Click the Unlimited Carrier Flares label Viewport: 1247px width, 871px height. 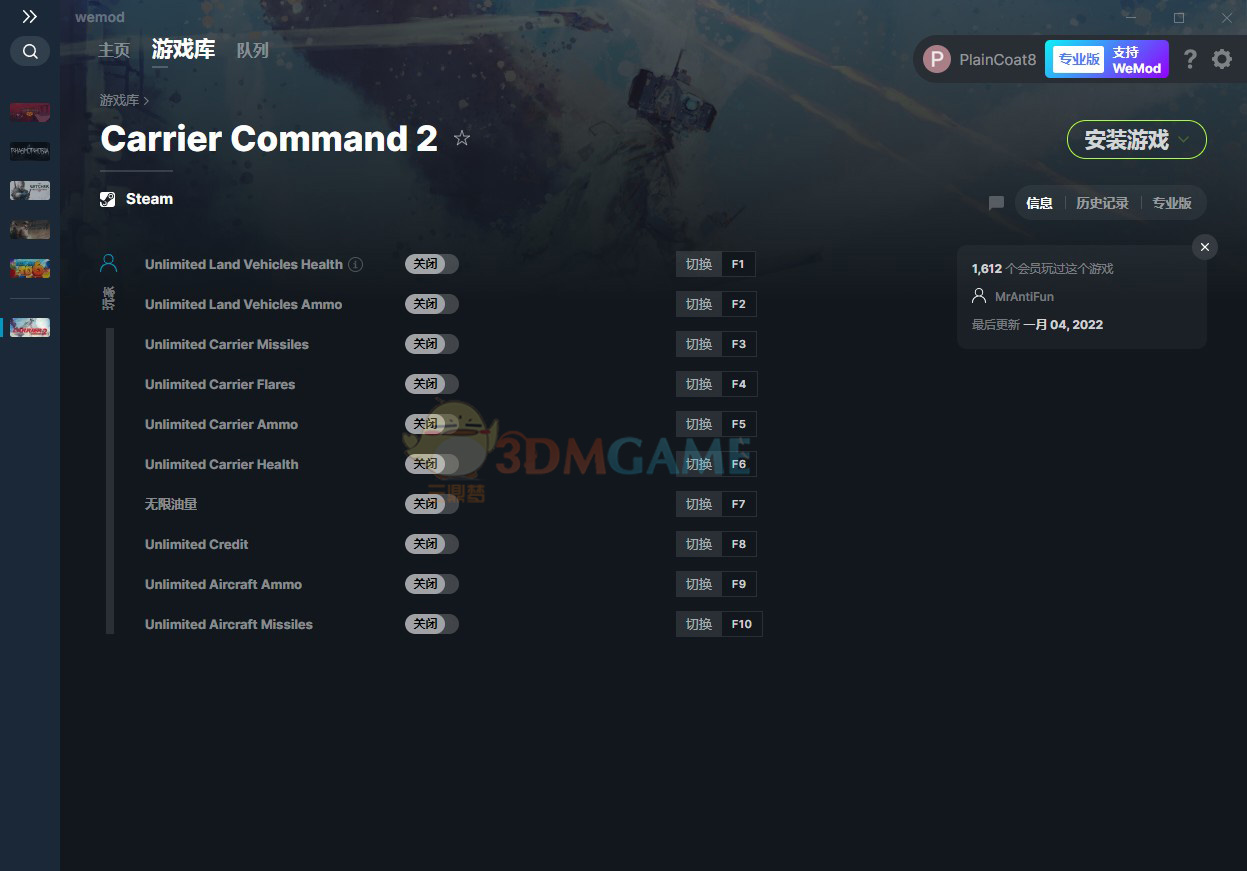pyautogui.click(x=220, y=384)
